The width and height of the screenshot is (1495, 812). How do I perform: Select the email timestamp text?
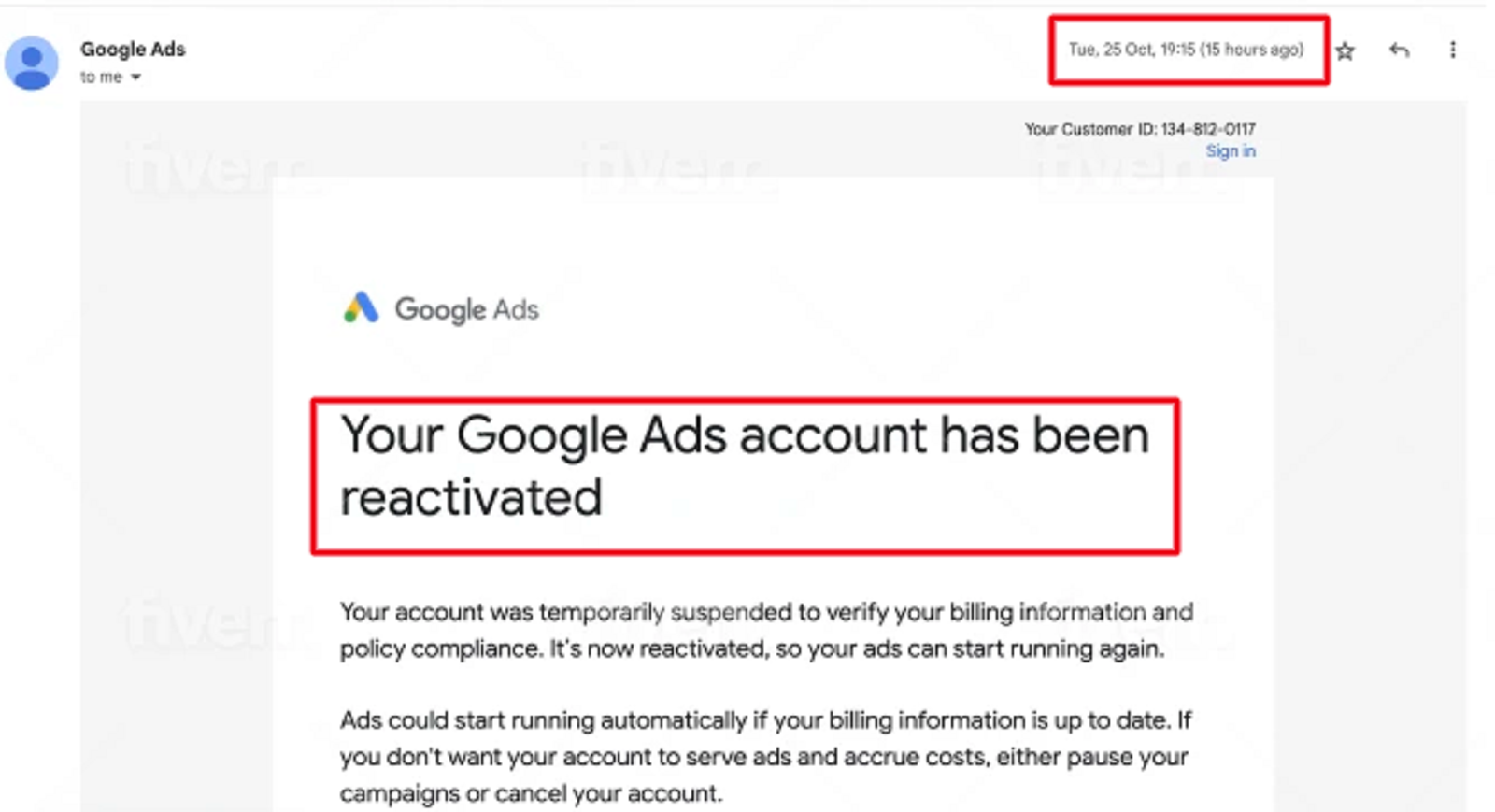[1187, 50]
